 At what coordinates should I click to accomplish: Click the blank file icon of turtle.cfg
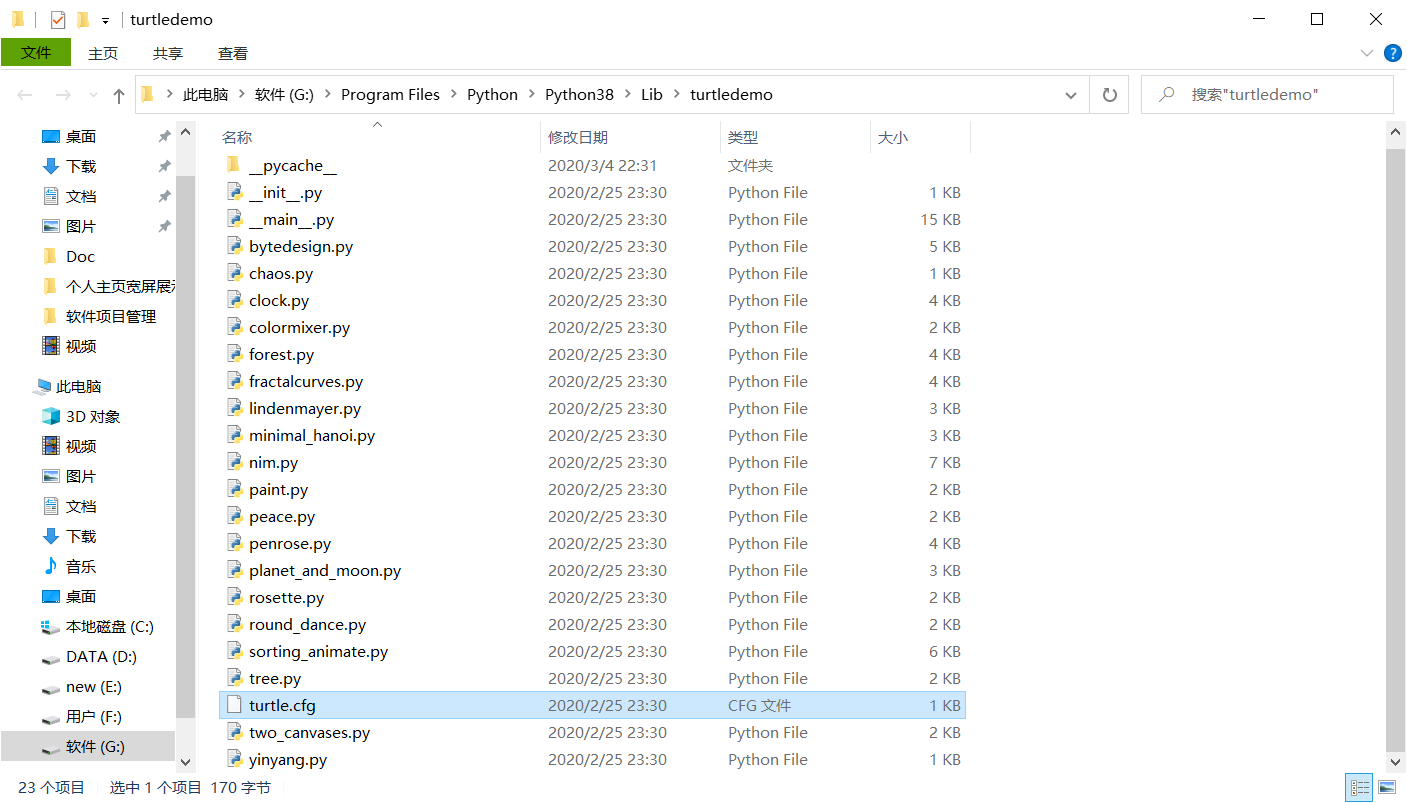234,705
